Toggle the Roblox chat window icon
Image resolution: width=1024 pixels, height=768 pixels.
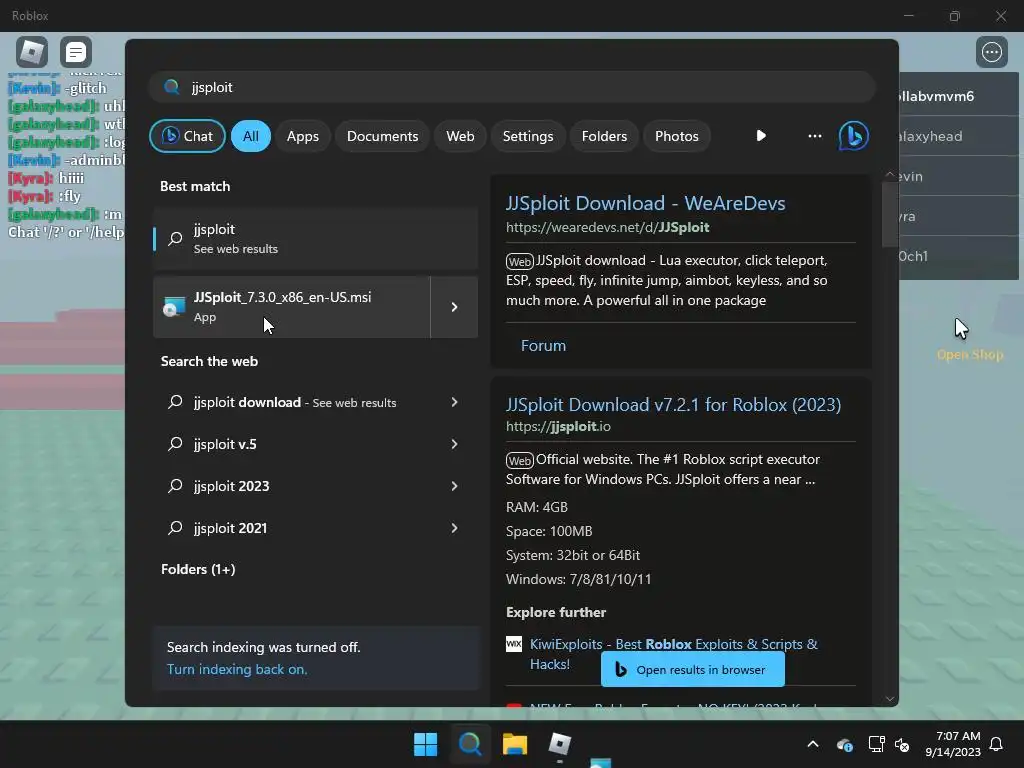tap(76, 52)
